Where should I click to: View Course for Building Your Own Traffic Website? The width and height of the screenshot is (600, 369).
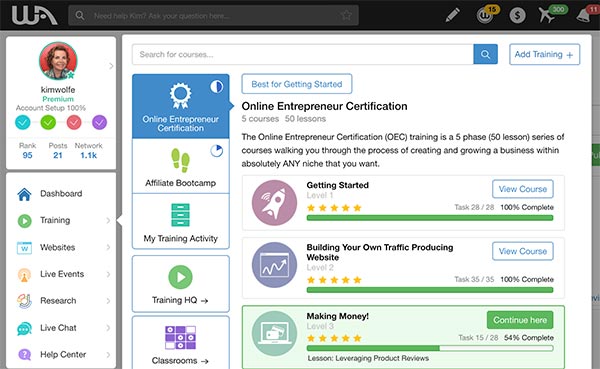coord(523,251)
